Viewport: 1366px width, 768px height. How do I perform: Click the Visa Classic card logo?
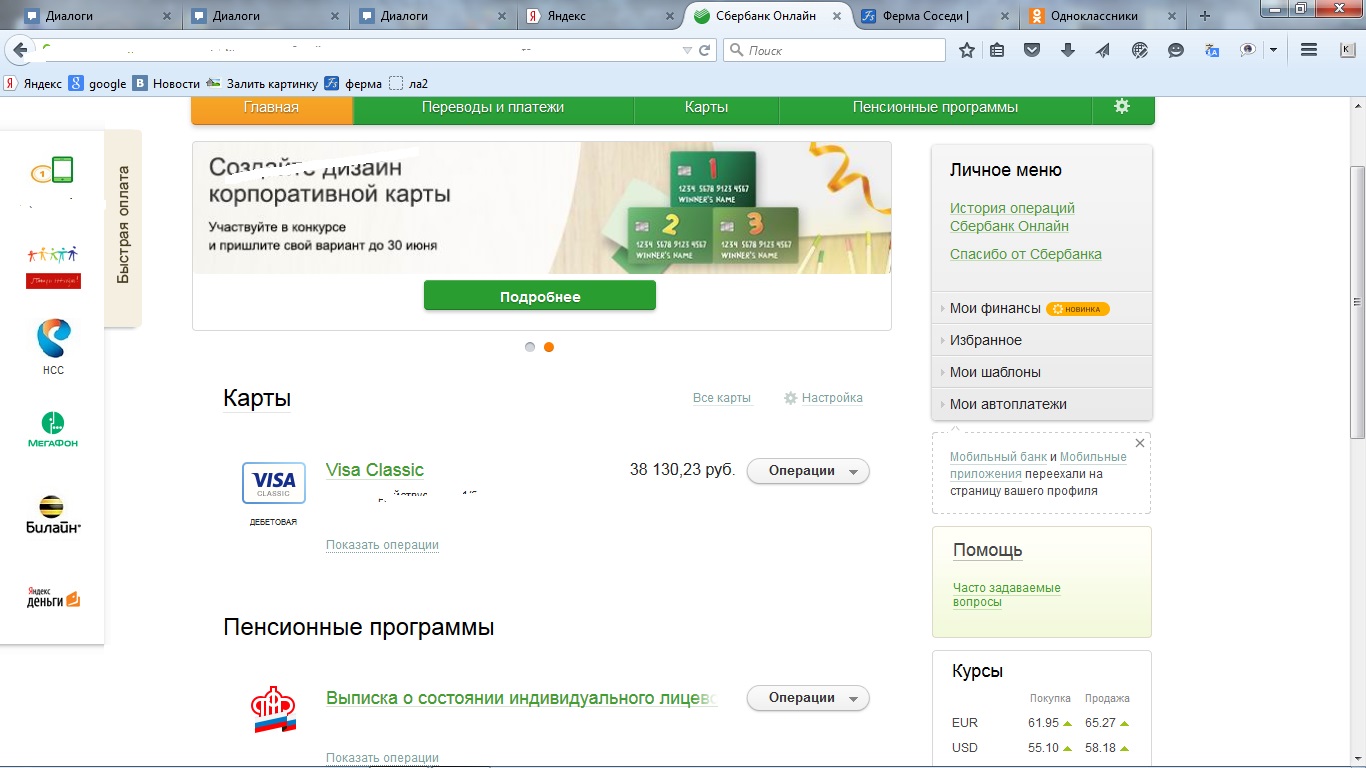[x=274, y=483]
